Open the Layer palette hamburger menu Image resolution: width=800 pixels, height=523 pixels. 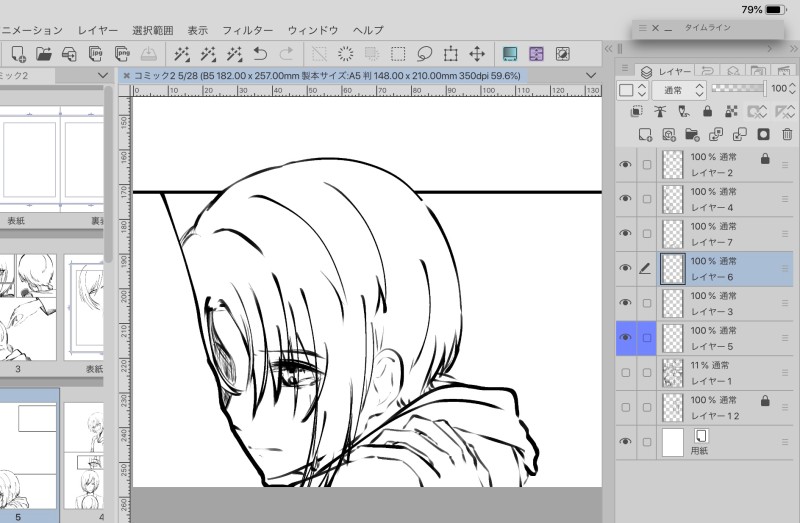pyautogui.click(x=625, y=68)
